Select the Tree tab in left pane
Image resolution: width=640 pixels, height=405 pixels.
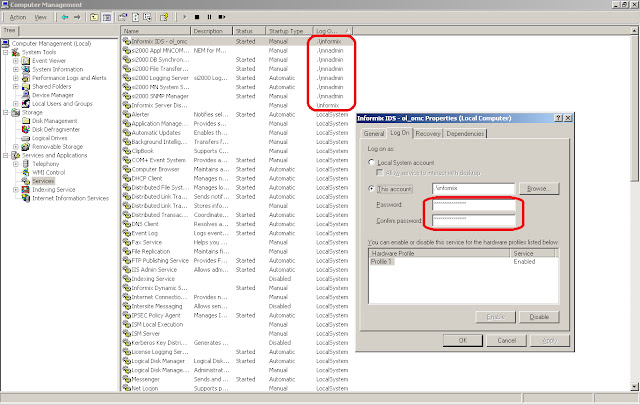(9, 31)
